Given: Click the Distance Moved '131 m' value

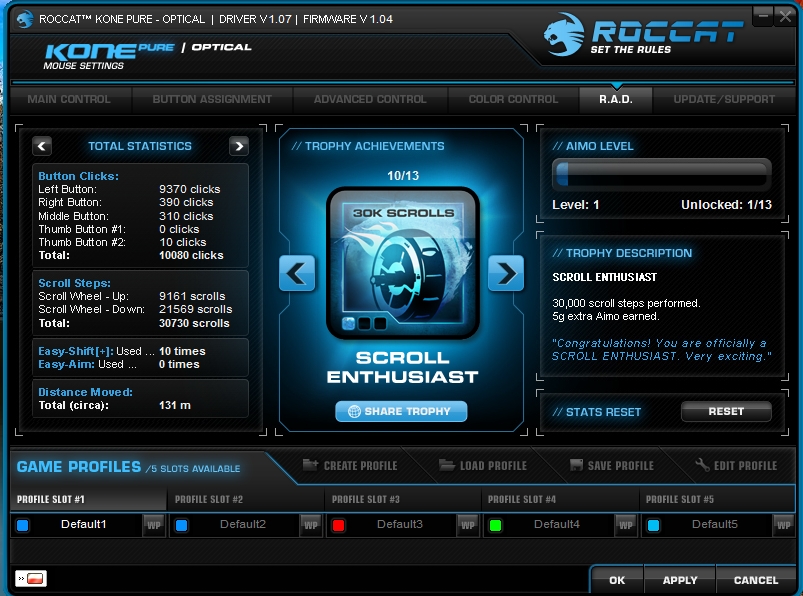Looking at the screenshot, I should click(x=175, y=405).
